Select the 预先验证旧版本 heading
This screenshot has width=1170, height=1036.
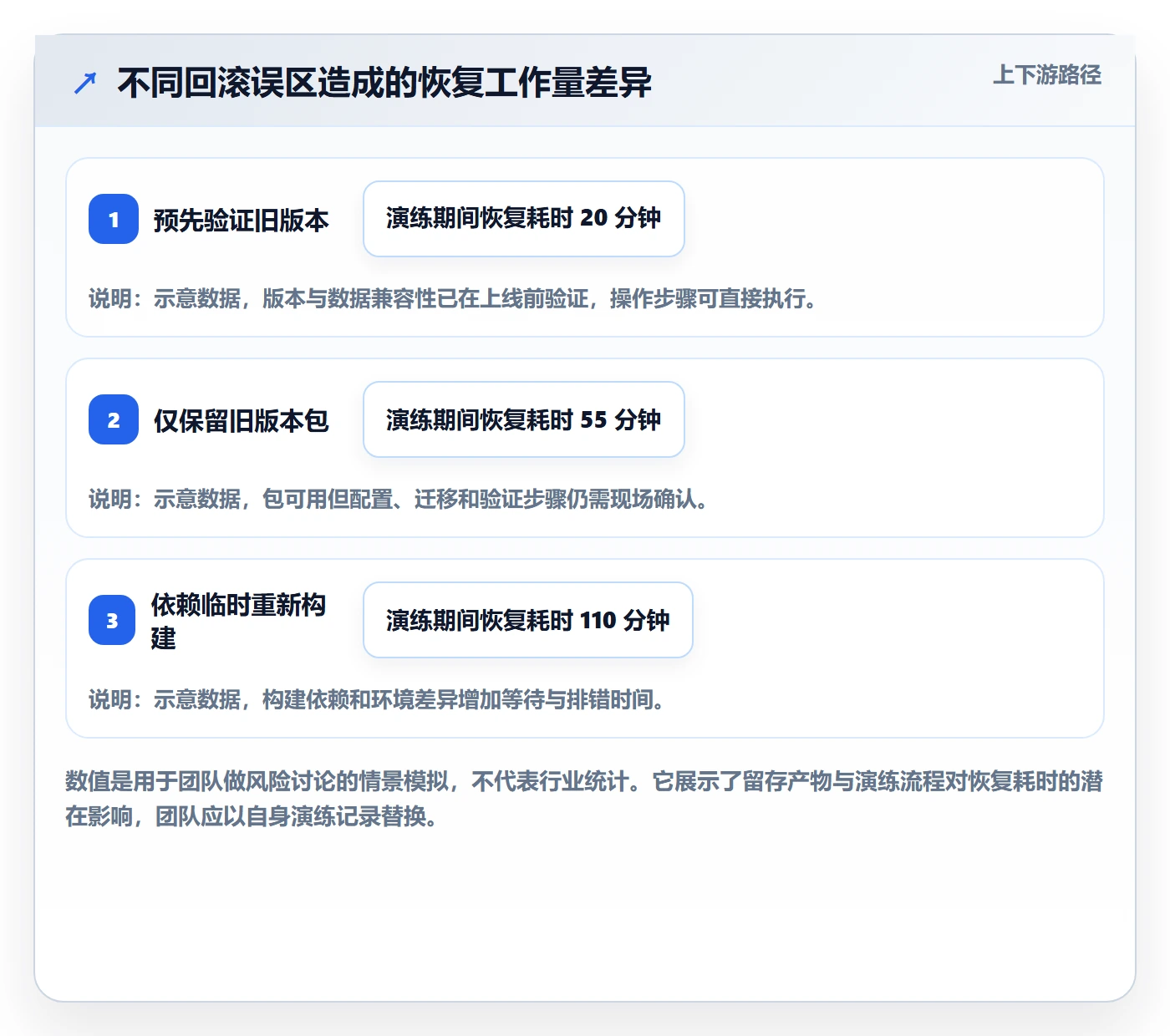click(x=242, y=220)
